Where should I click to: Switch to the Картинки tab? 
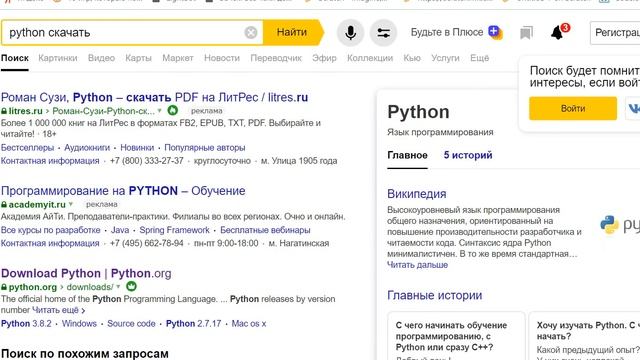pos(58,58)
